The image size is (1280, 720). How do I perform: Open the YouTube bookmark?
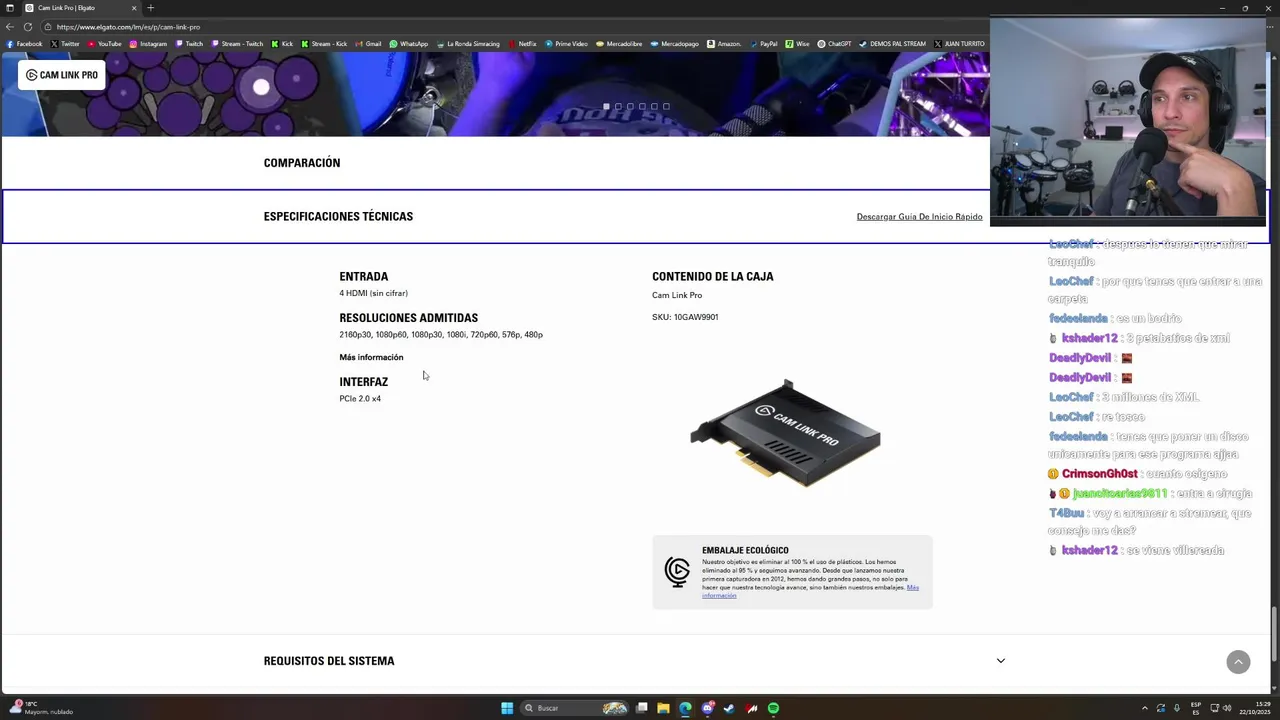pos(104,44)
